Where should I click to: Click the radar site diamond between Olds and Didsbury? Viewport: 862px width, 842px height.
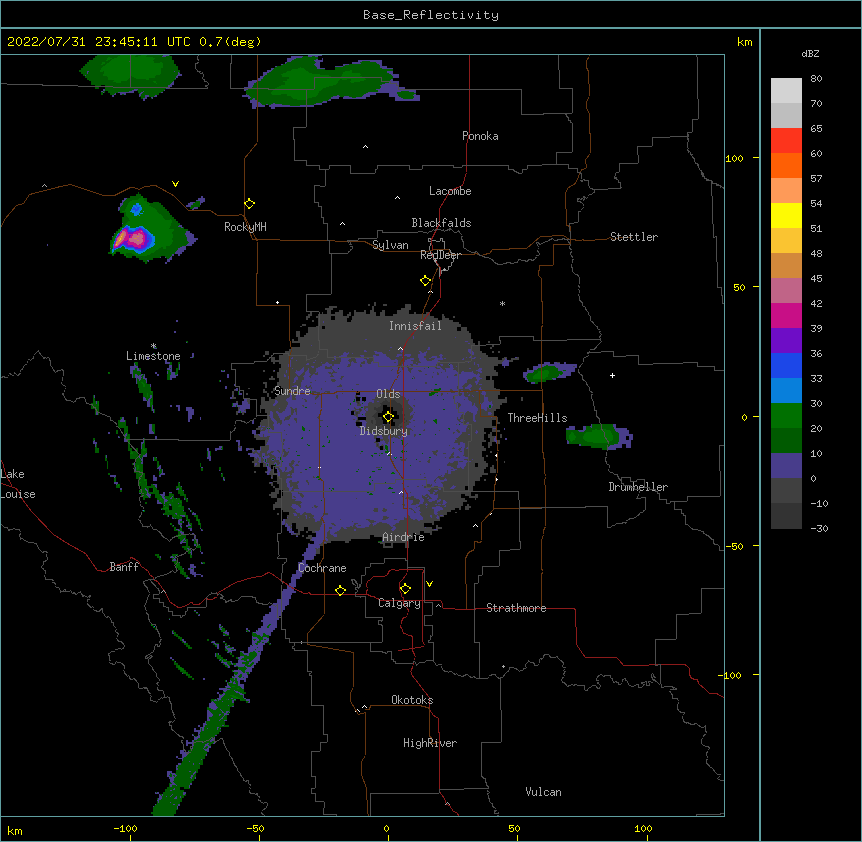click(x=388, y=417)
